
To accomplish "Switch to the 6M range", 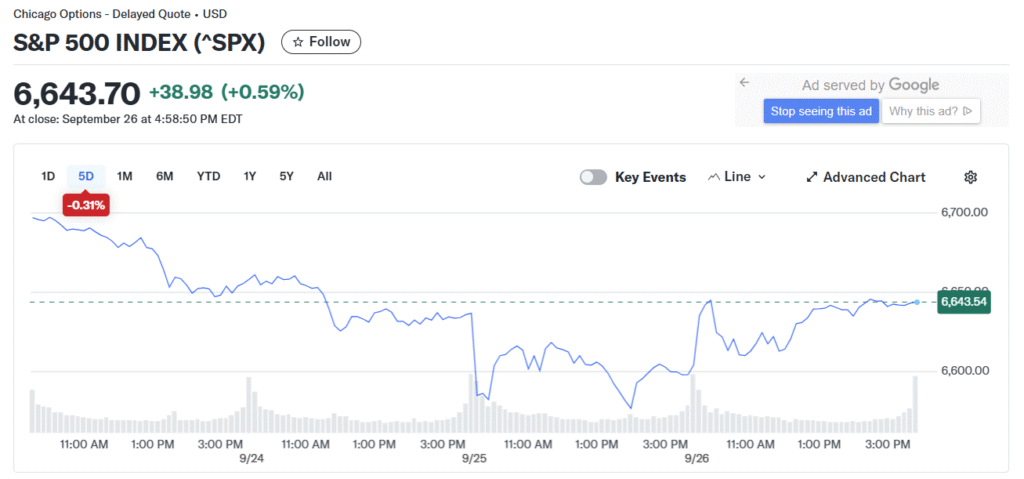I will pos(165,176).
